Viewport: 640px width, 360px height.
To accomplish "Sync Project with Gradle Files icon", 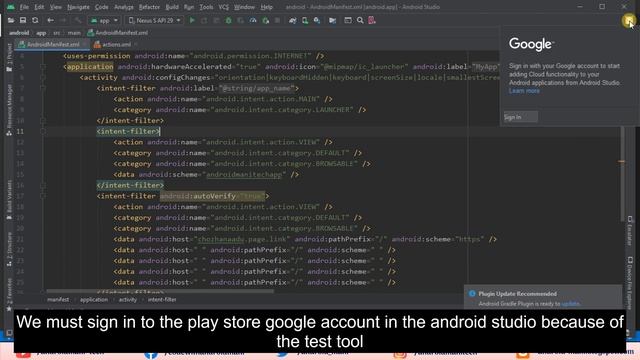I will (x=293, y=20).
